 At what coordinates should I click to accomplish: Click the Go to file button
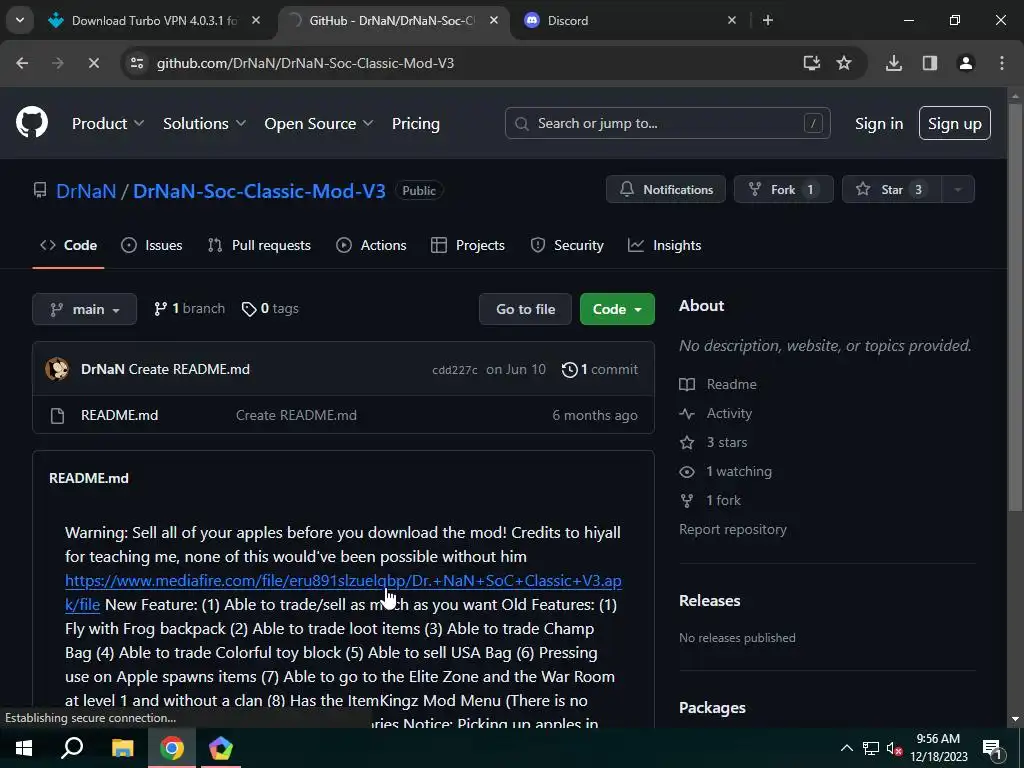525,309
